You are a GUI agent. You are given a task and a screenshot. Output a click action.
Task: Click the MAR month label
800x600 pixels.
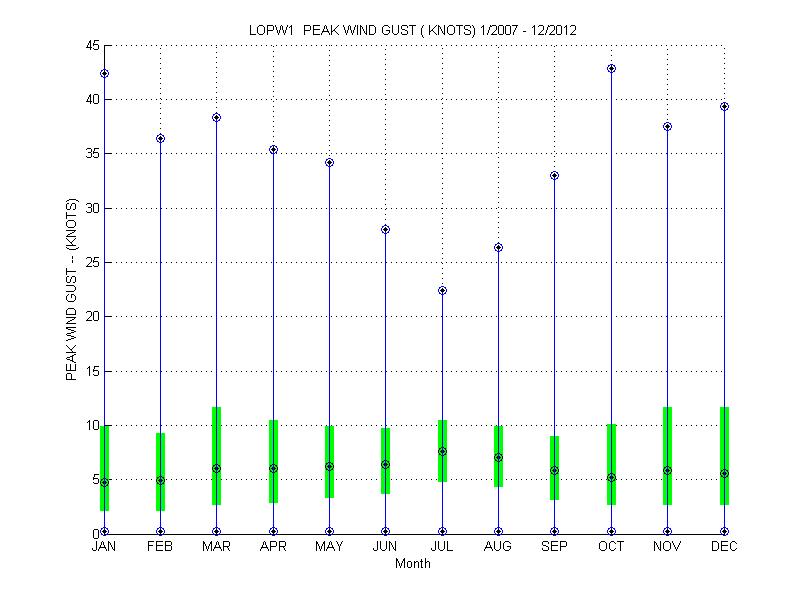point(216,546)
